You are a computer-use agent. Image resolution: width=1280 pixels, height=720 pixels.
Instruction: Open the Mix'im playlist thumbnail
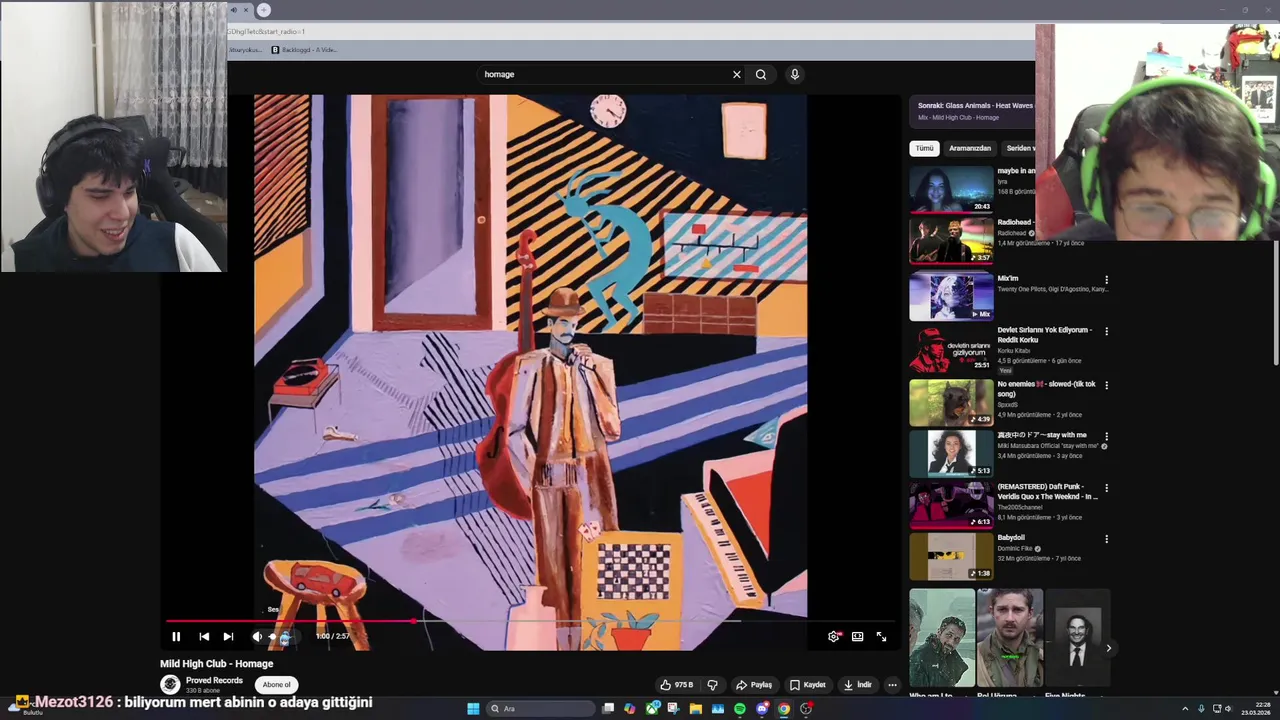[951, 296]
